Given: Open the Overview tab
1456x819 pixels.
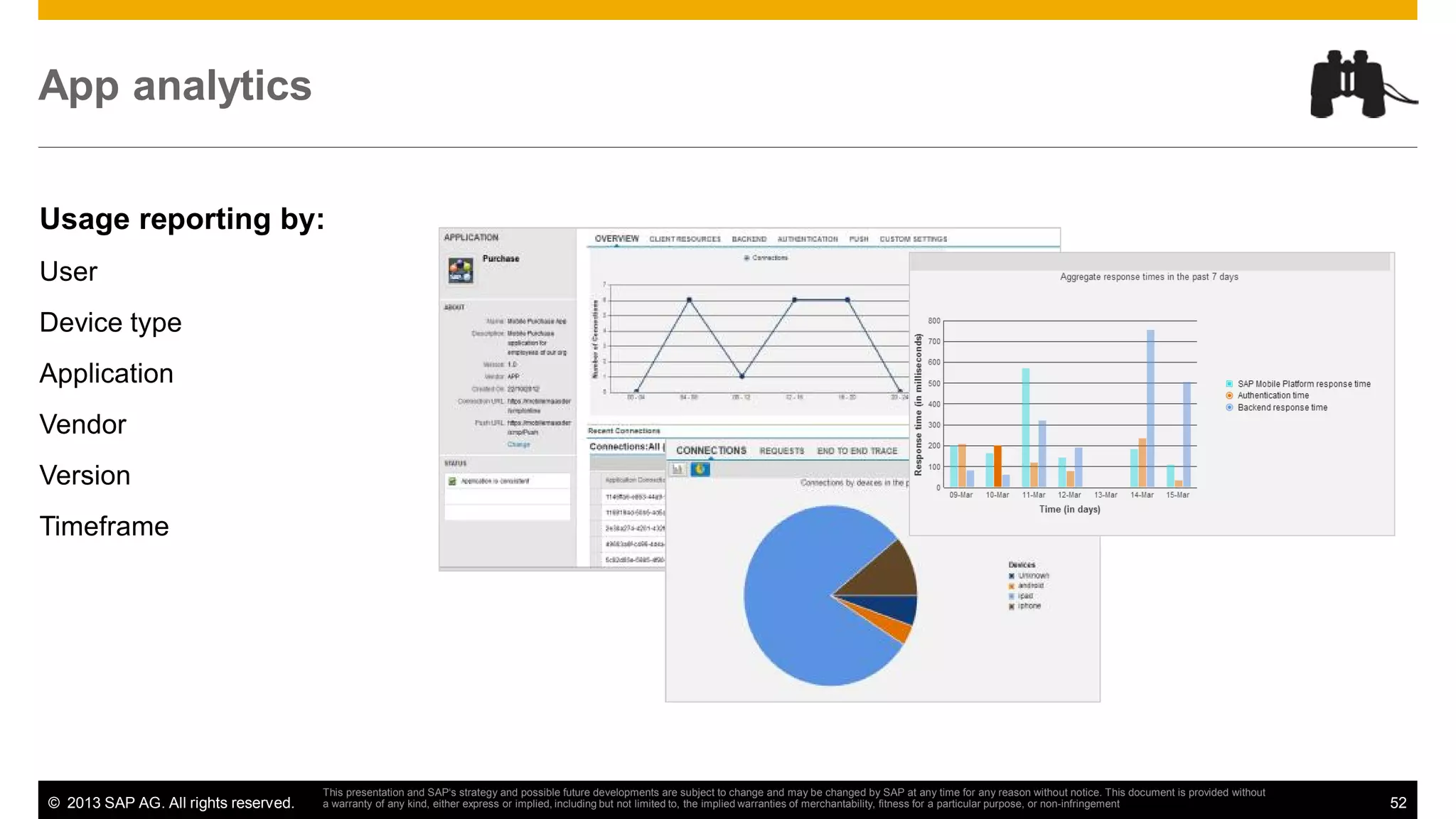Looking at the screenshot, I should click(x=616, y=239).
